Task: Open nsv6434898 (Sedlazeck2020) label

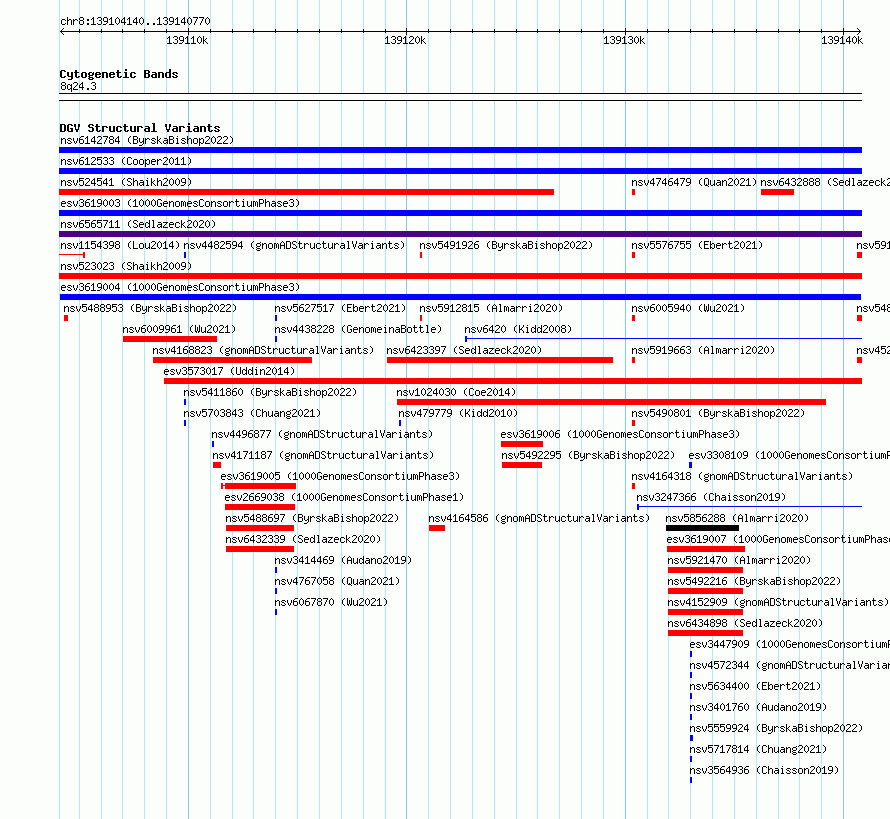Action: [x=745, y=623]
